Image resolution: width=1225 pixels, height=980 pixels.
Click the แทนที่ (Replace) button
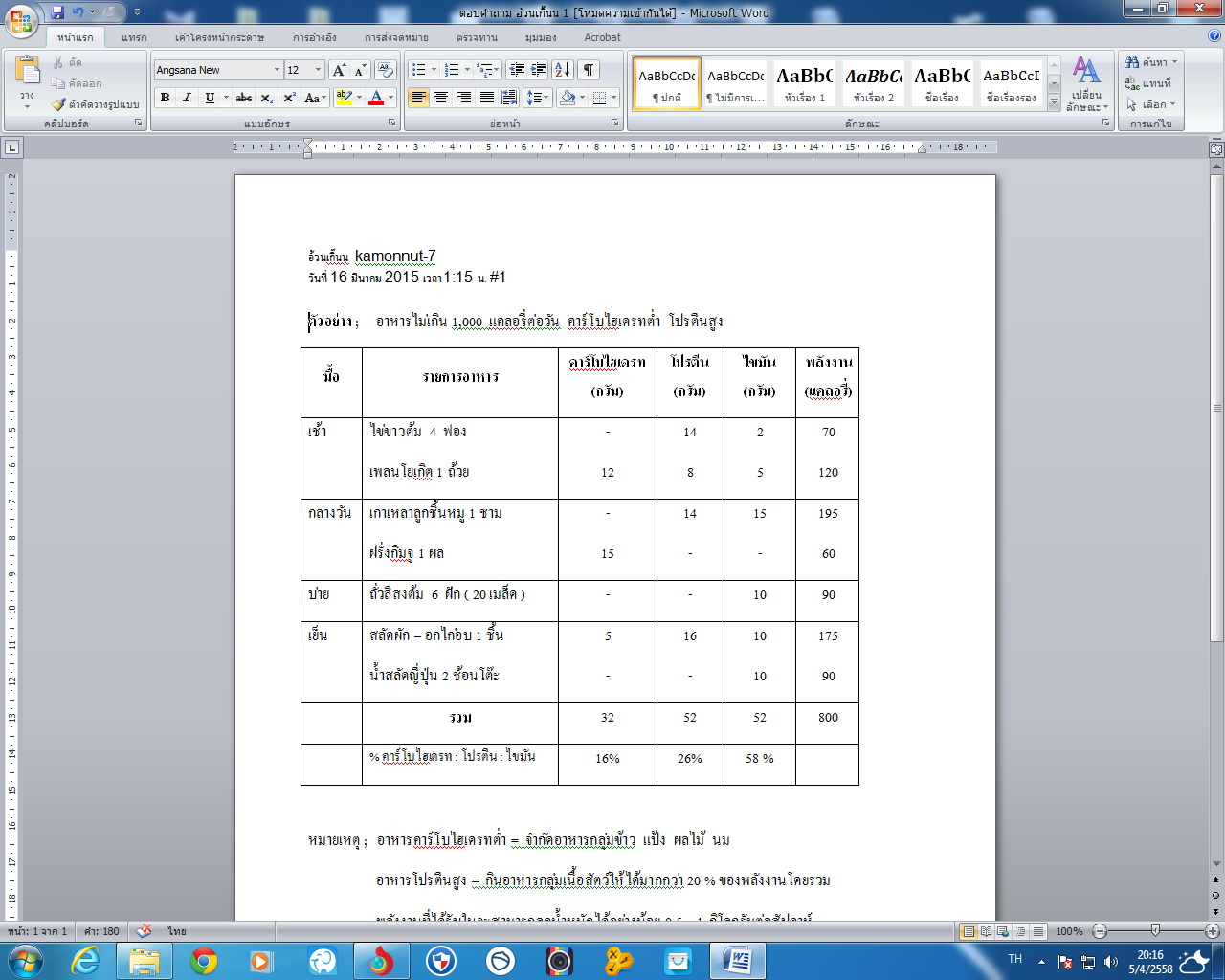pos(1149,83)
